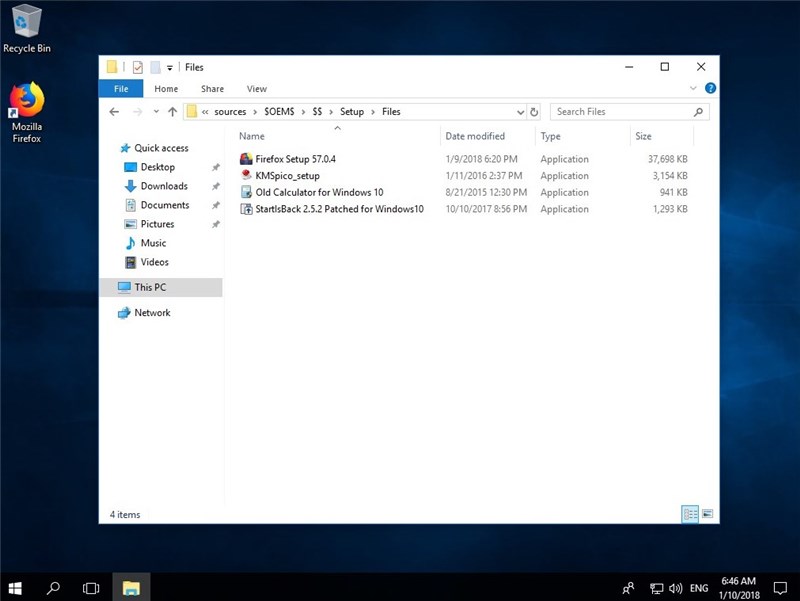Click inside the Search Files box
Screen dimensions: 800x601
[x=620, y=110]
